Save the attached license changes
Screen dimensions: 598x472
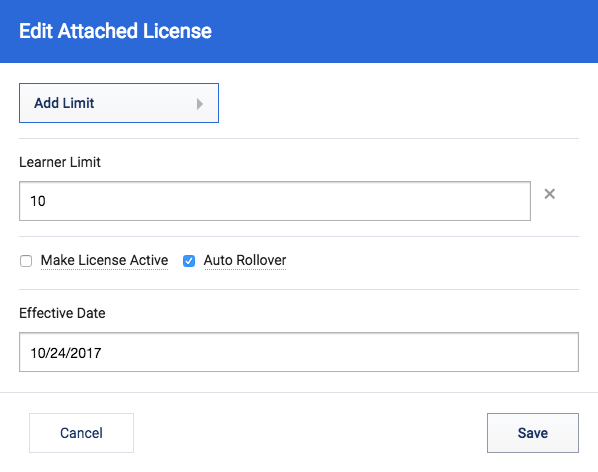pos(533,433)
